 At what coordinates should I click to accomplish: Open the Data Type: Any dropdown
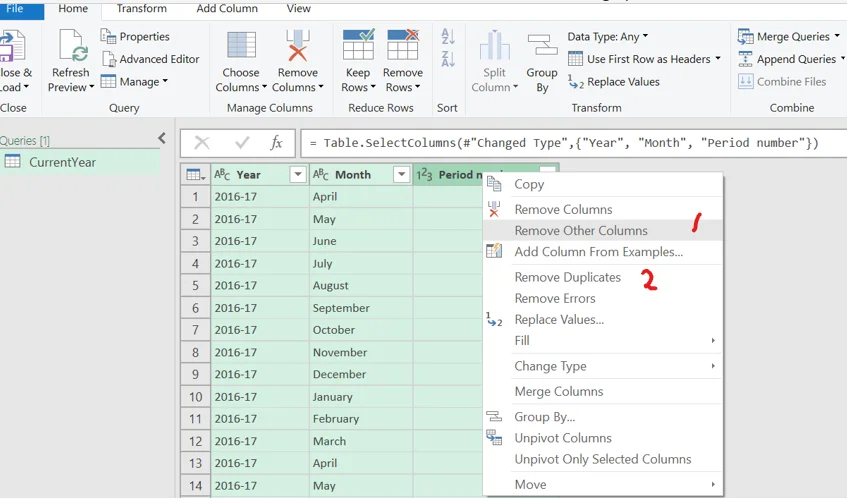(608, 37)
